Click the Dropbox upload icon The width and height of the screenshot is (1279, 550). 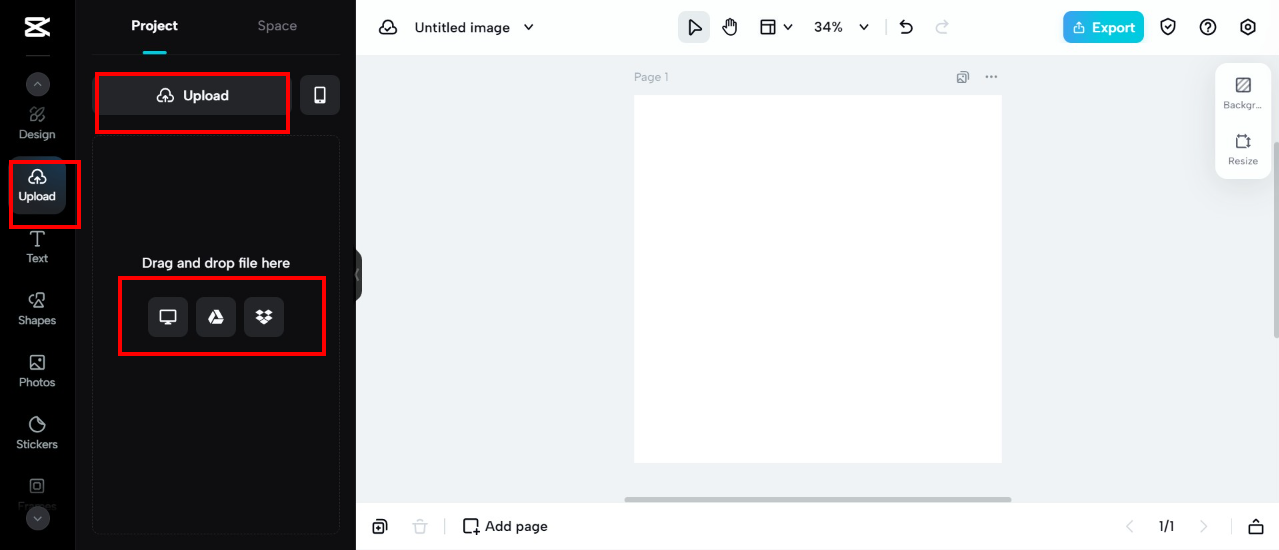pos(264,317)
